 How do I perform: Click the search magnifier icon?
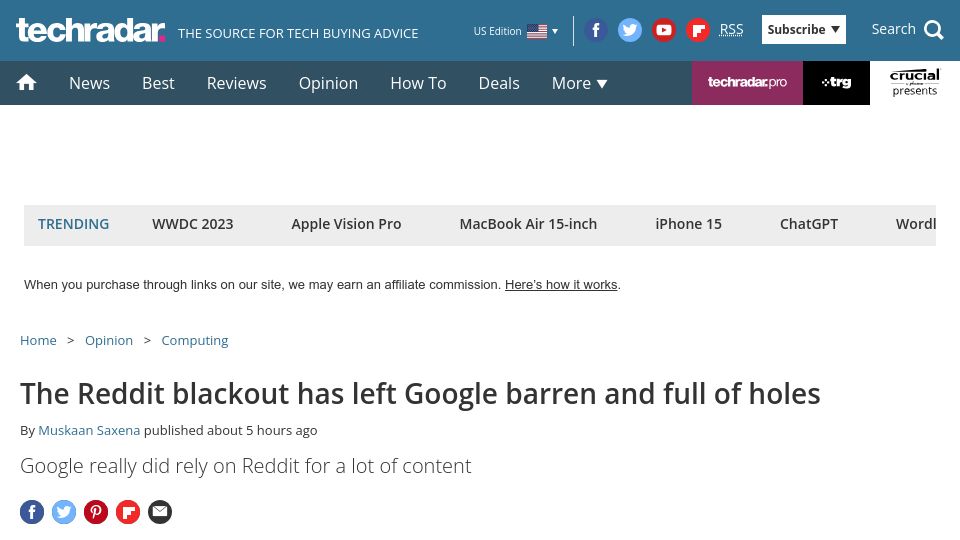934,30
